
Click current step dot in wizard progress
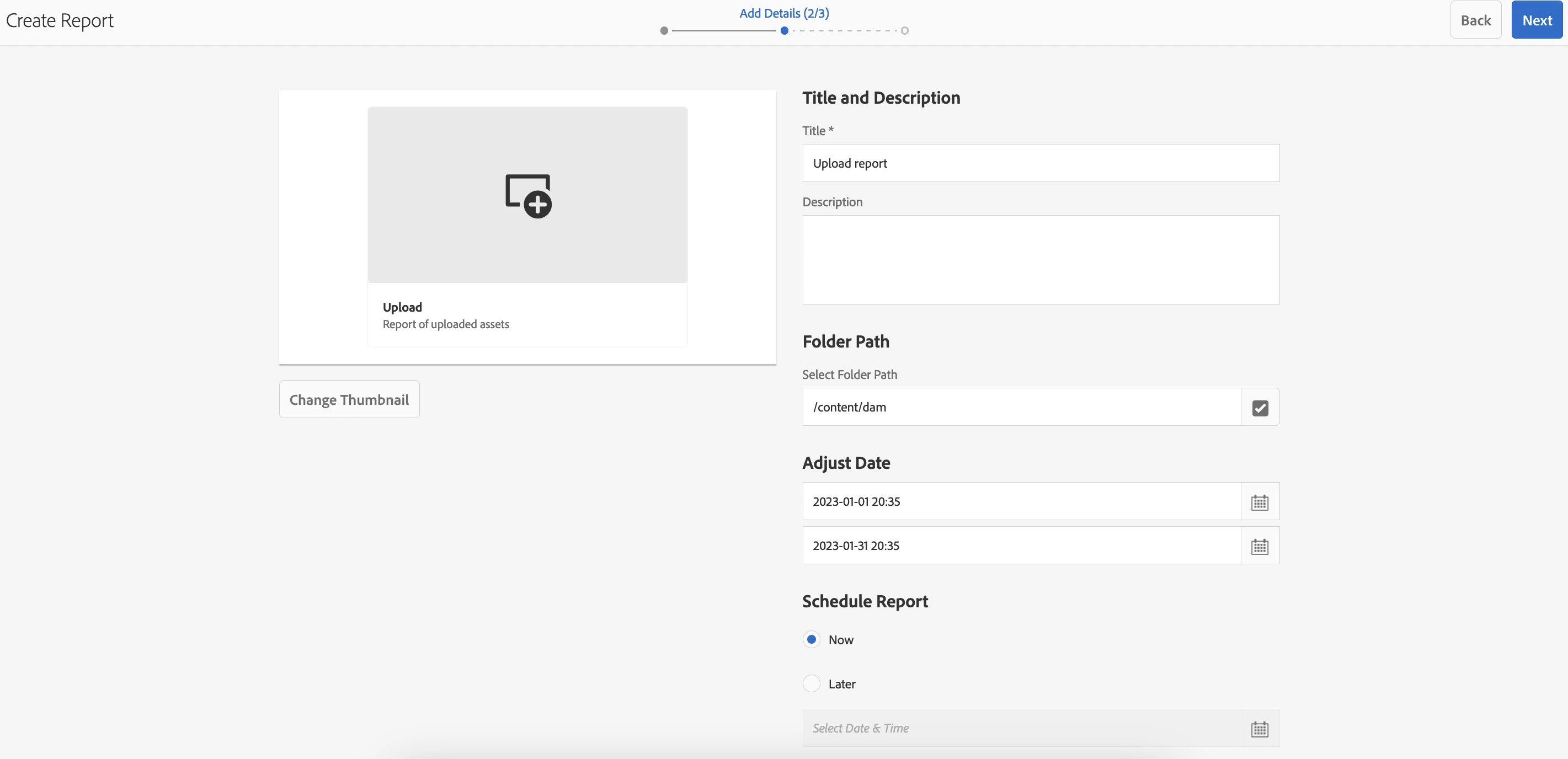click(x=784, y=30)
